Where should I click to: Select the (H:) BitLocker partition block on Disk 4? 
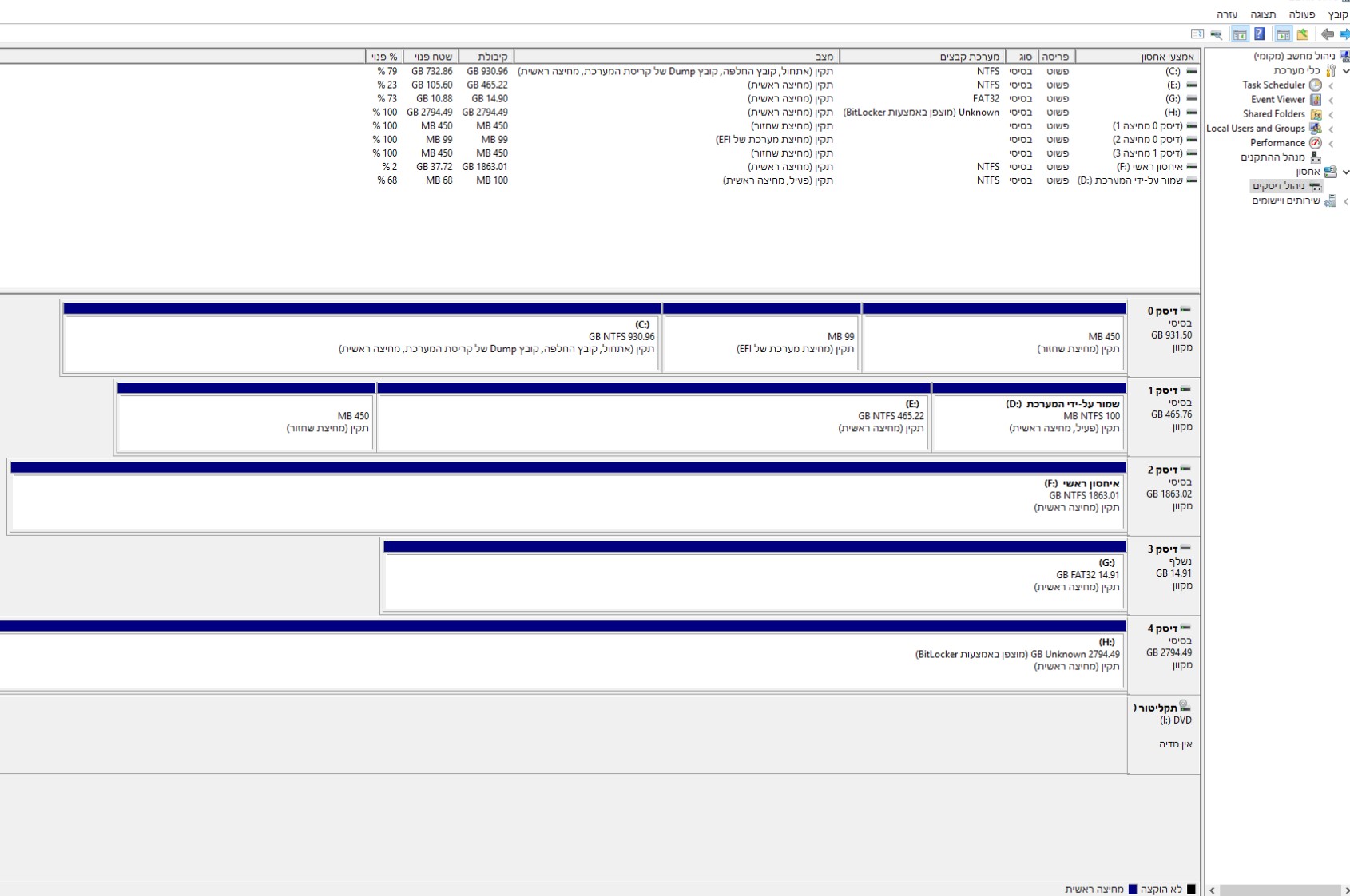562,655
